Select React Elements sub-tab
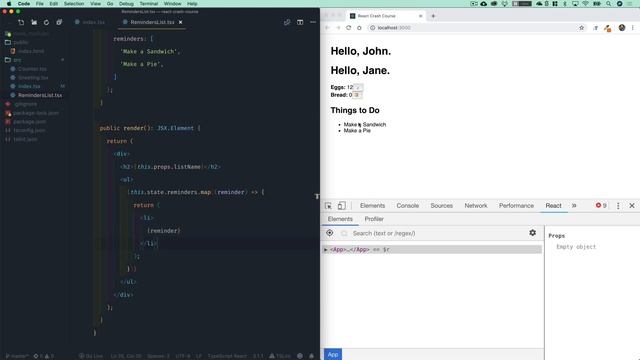 tap(340, 219)
